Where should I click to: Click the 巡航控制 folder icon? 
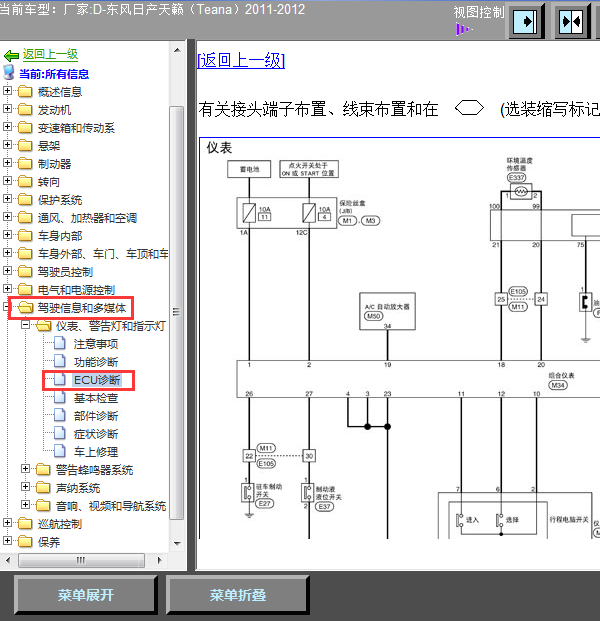coord(25,524)
